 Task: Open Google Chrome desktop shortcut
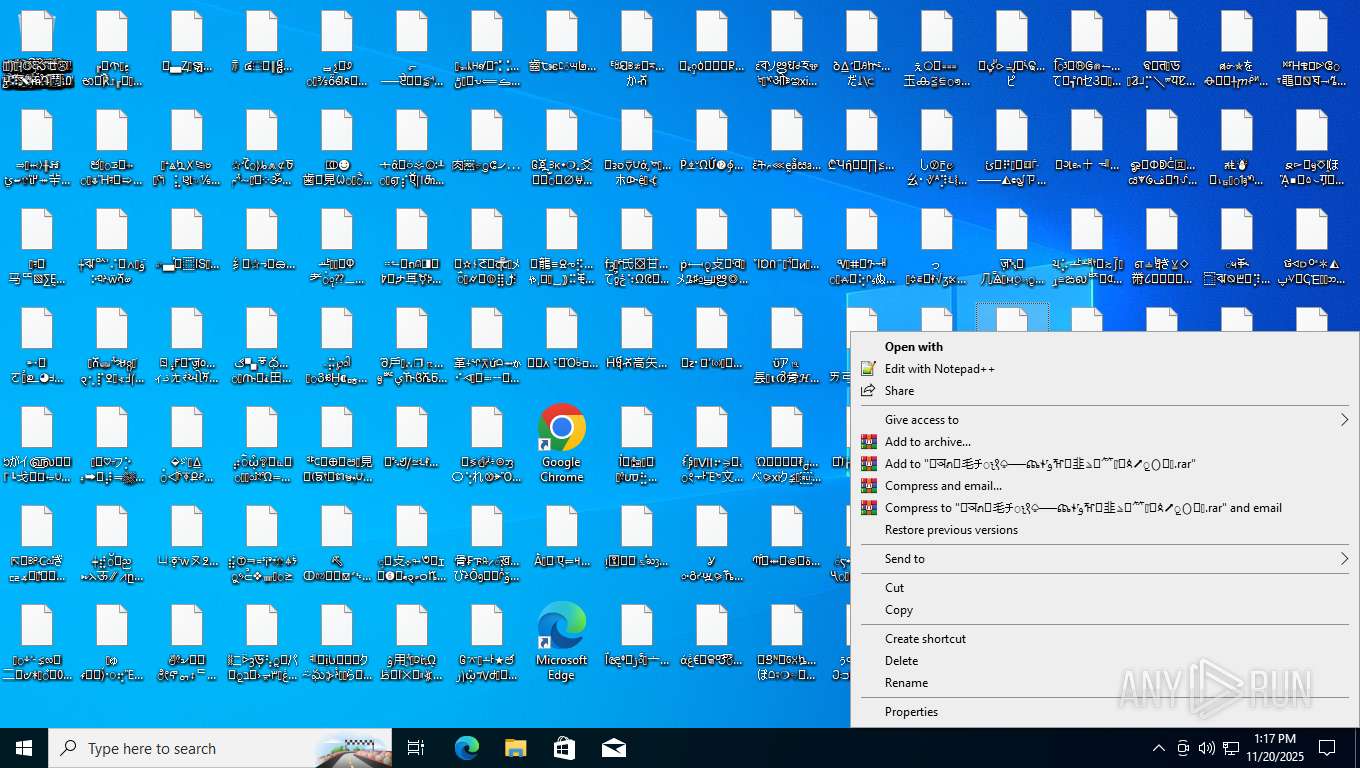point(561,444)
